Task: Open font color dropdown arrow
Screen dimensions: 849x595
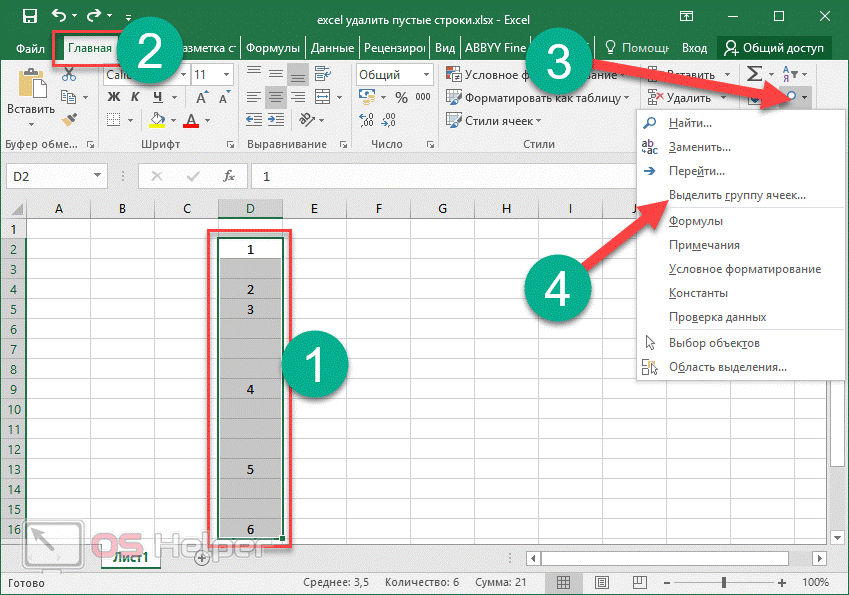Action: click(207, 120)
